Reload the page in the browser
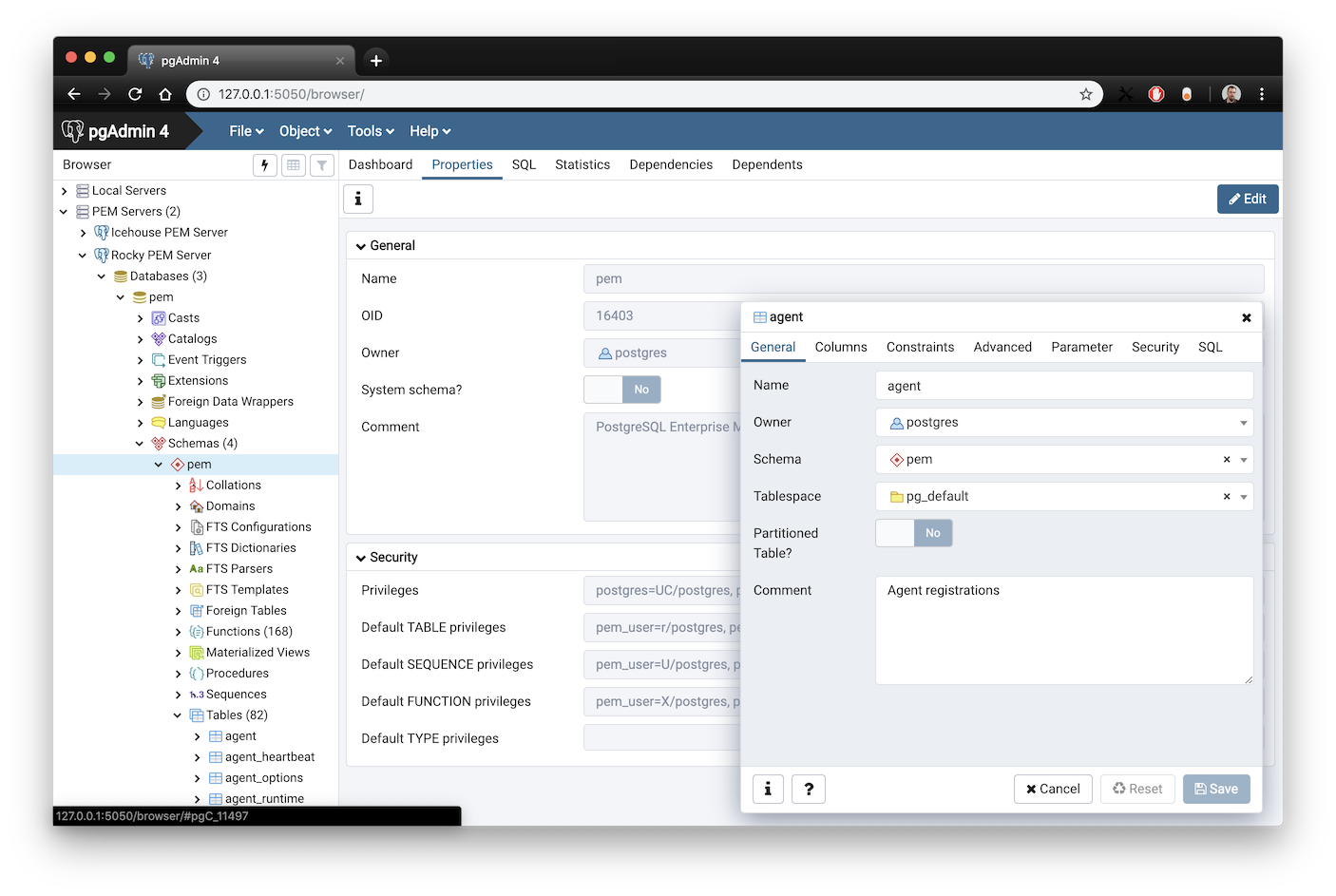Image resolution: width=1336 pixels, height=896 pixels. (x=135, y=94)
